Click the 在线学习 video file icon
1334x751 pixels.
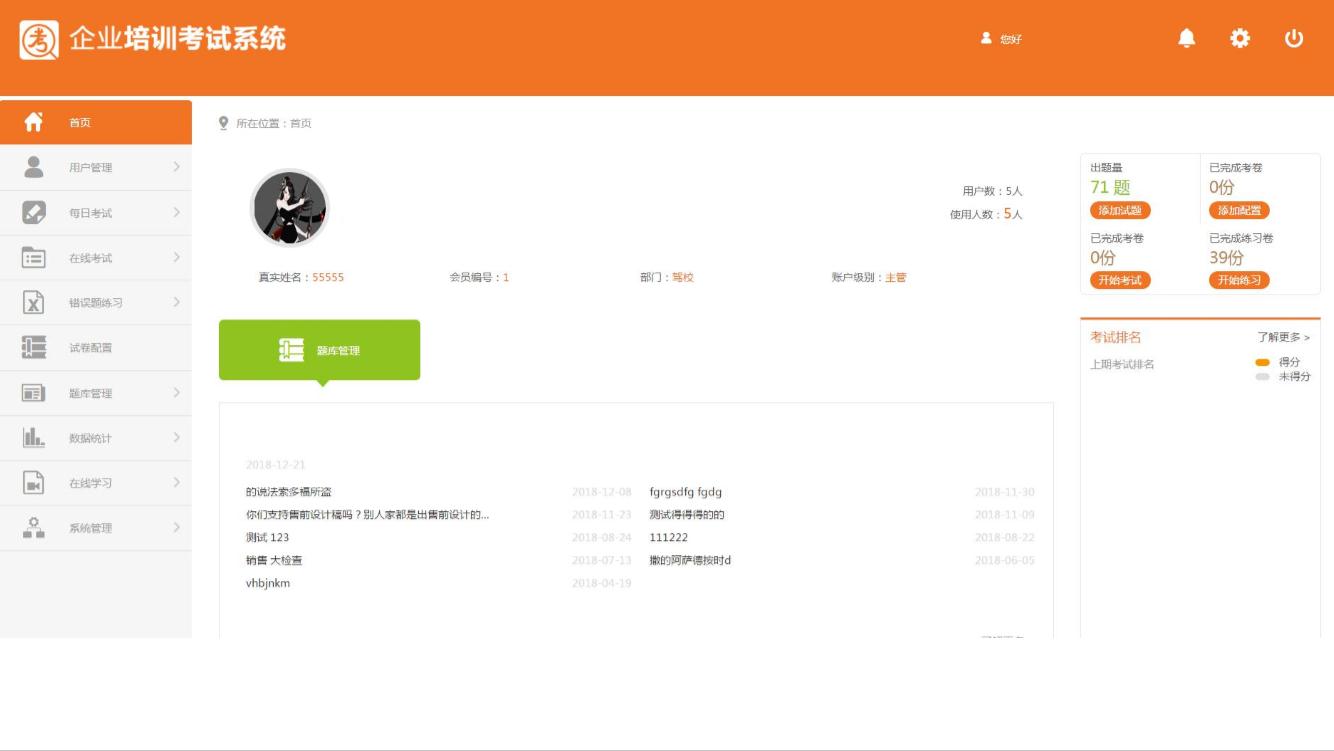pos(34,482)
